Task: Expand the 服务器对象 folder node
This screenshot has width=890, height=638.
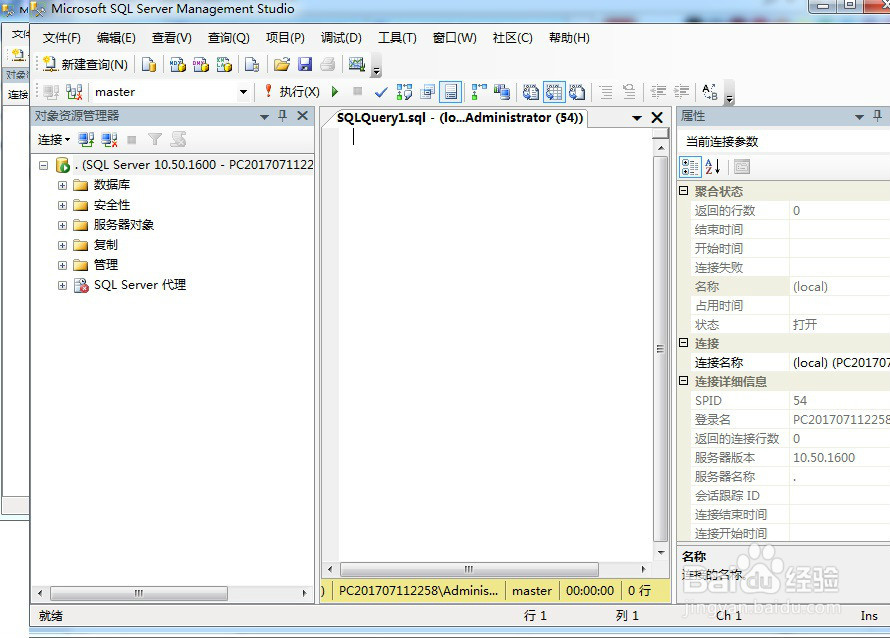Action: [x=62, y=225]
